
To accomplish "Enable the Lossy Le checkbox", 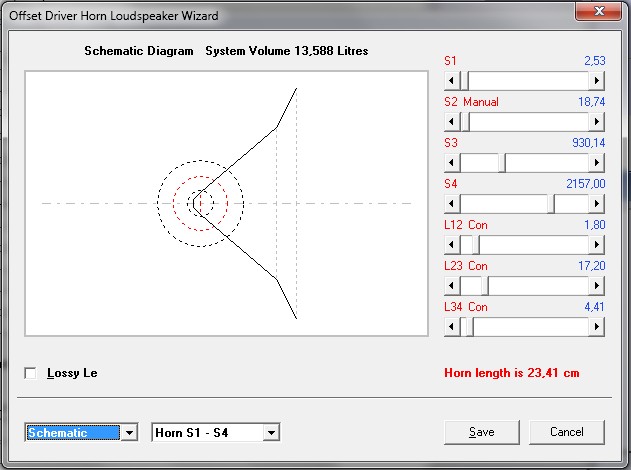I will 30,373.
